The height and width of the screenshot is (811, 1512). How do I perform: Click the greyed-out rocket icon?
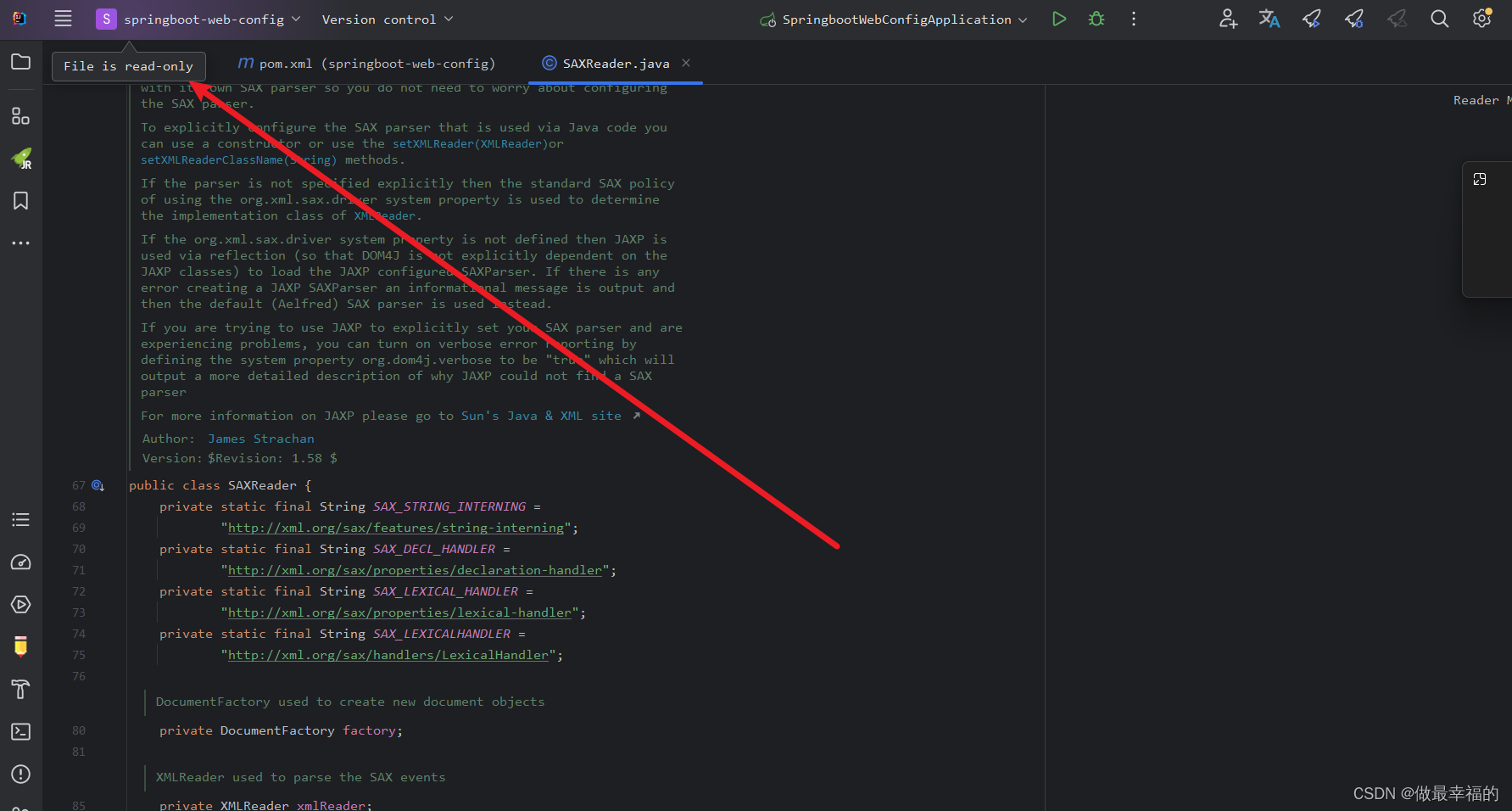[1397, 19]
